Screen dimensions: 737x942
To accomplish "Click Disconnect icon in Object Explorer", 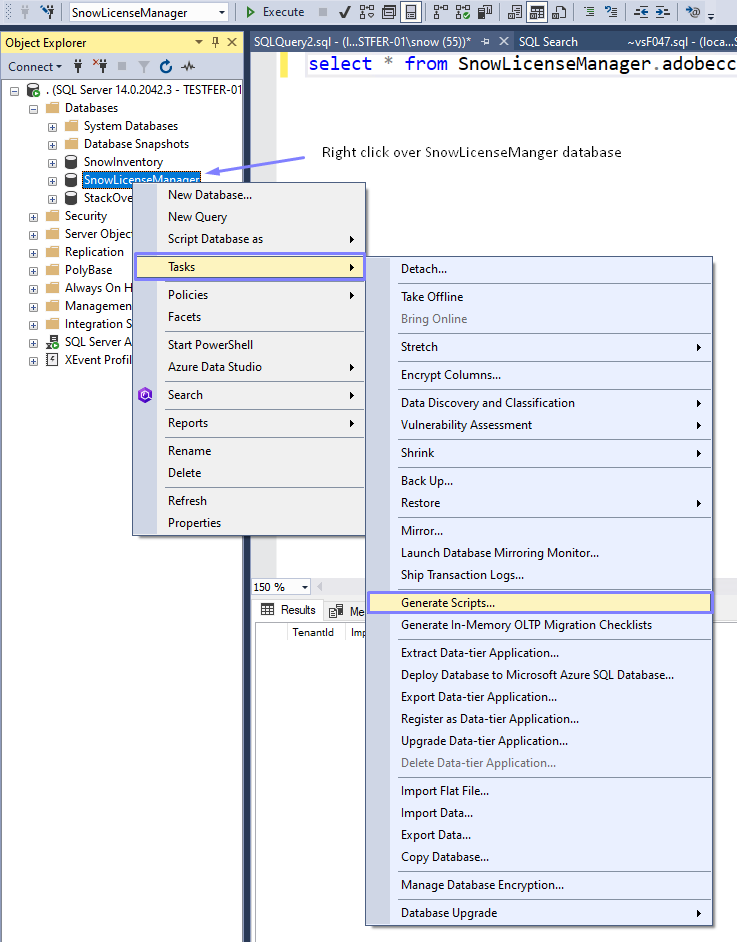I will coord(100,66).
